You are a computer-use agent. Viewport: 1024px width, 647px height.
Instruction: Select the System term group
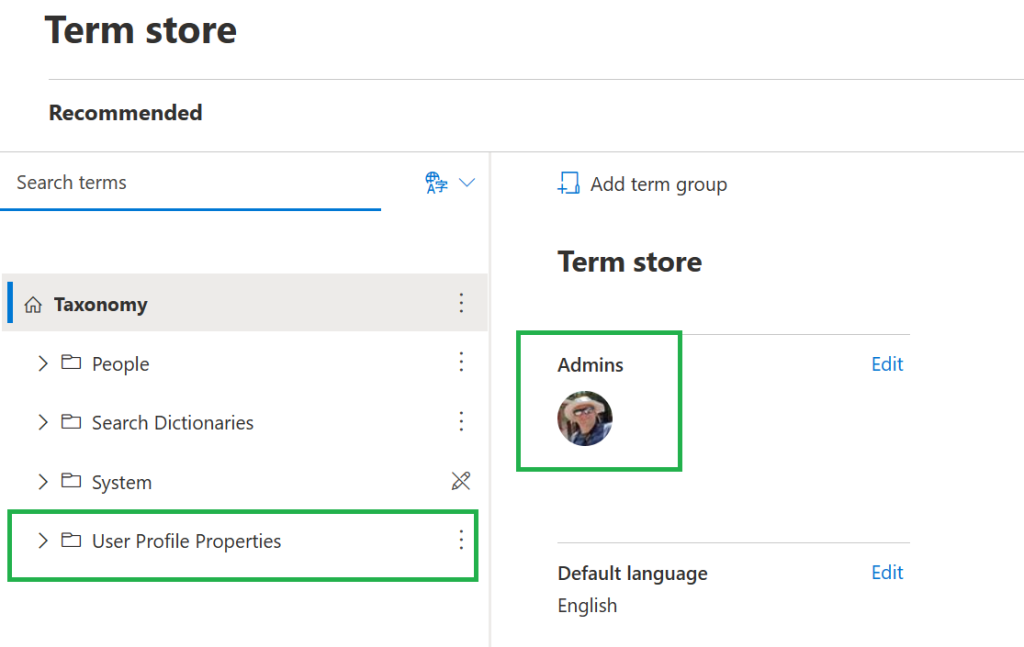click(x=121, y=482)
